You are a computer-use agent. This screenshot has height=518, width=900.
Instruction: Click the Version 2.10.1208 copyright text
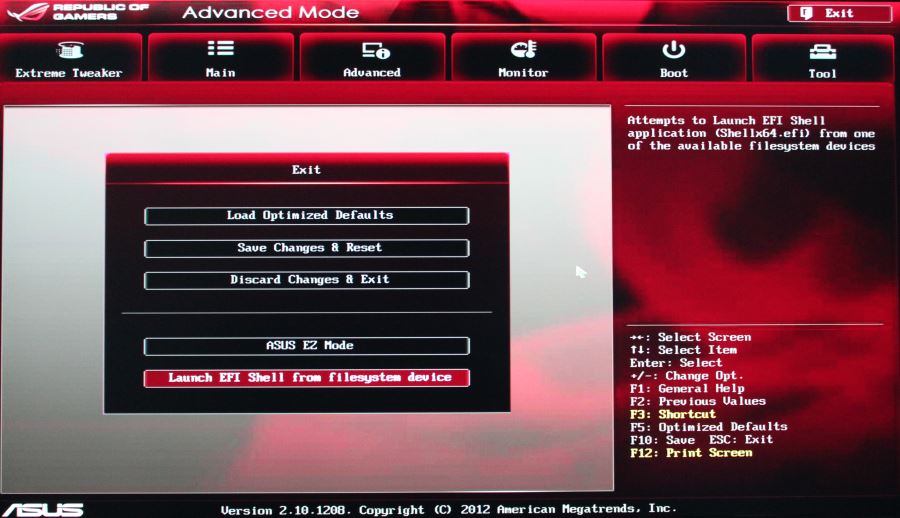pos(449,509)
